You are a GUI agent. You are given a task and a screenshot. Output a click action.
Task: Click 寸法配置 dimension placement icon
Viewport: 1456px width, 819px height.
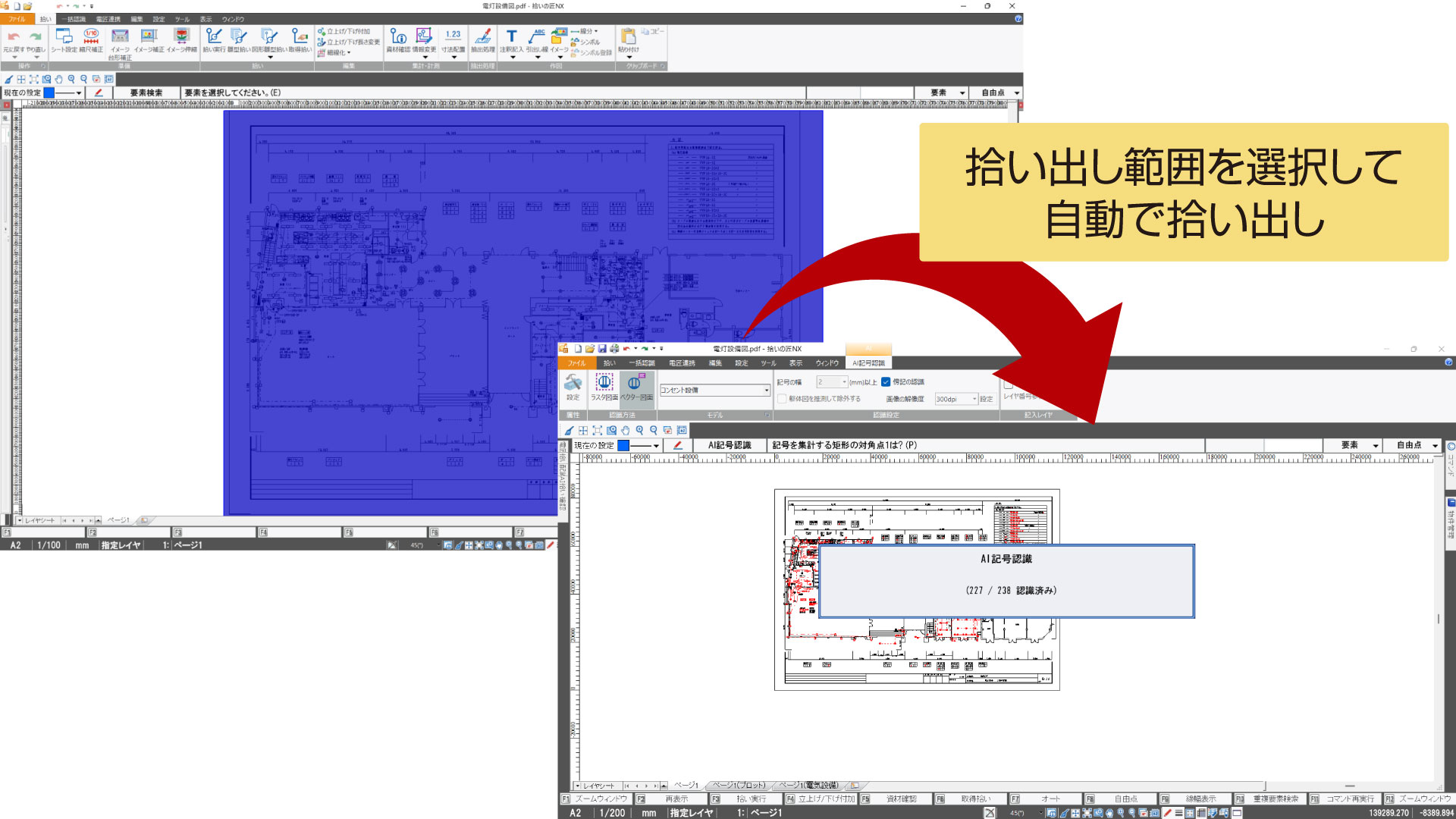click(x=453, y=41)
